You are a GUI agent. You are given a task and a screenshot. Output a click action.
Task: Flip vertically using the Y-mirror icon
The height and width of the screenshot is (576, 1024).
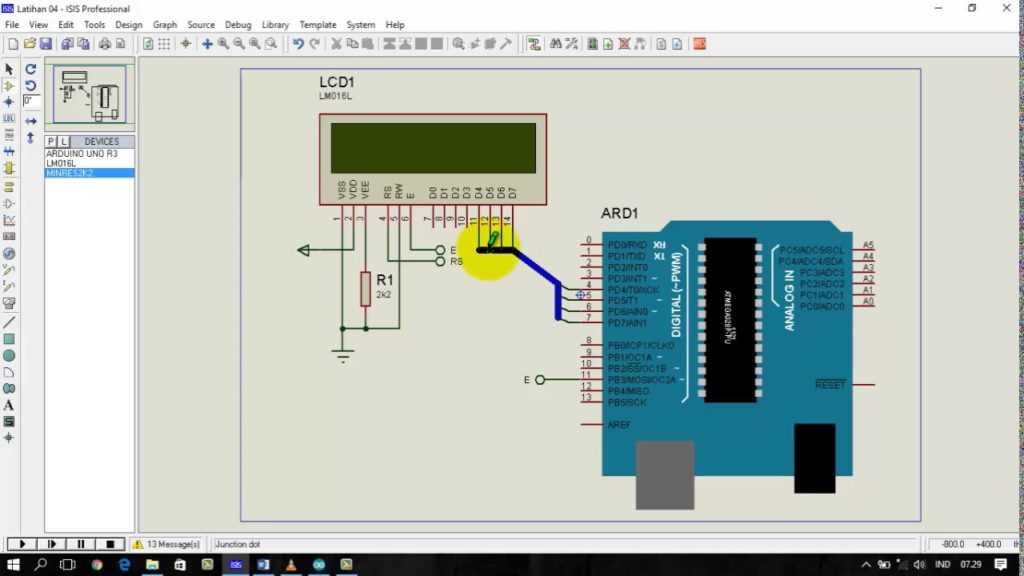pos(31,138)
